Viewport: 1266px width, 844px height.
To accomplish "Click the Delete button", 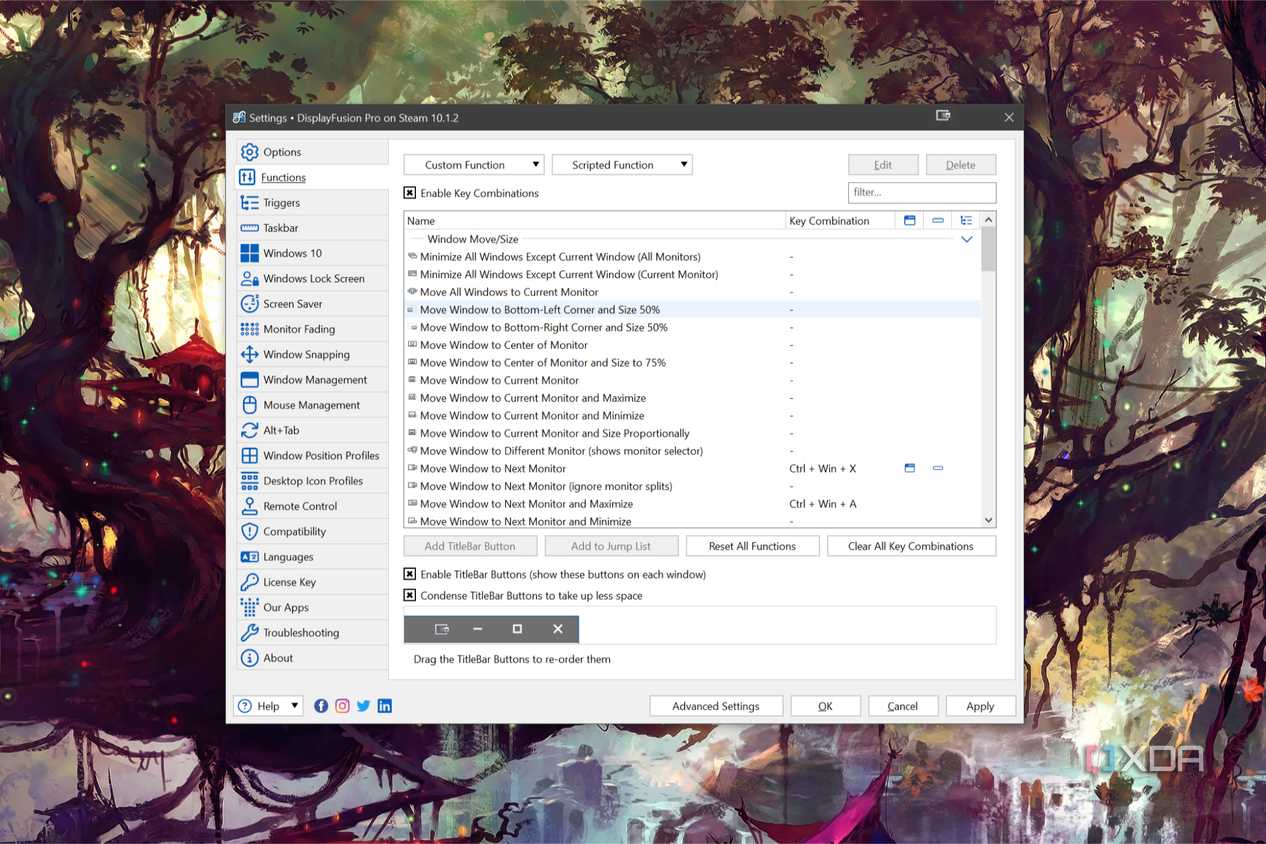I will point(961,165).
